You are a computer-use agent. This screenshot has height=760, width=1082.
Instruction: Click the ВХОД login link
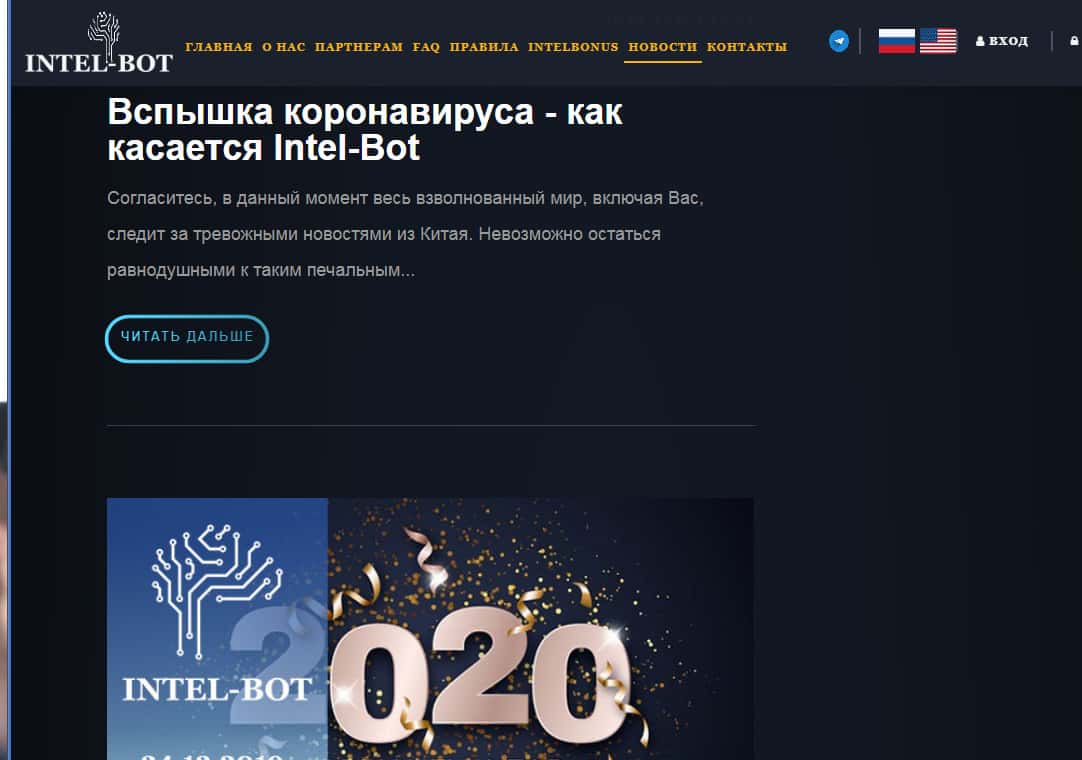coord(1008,41)
